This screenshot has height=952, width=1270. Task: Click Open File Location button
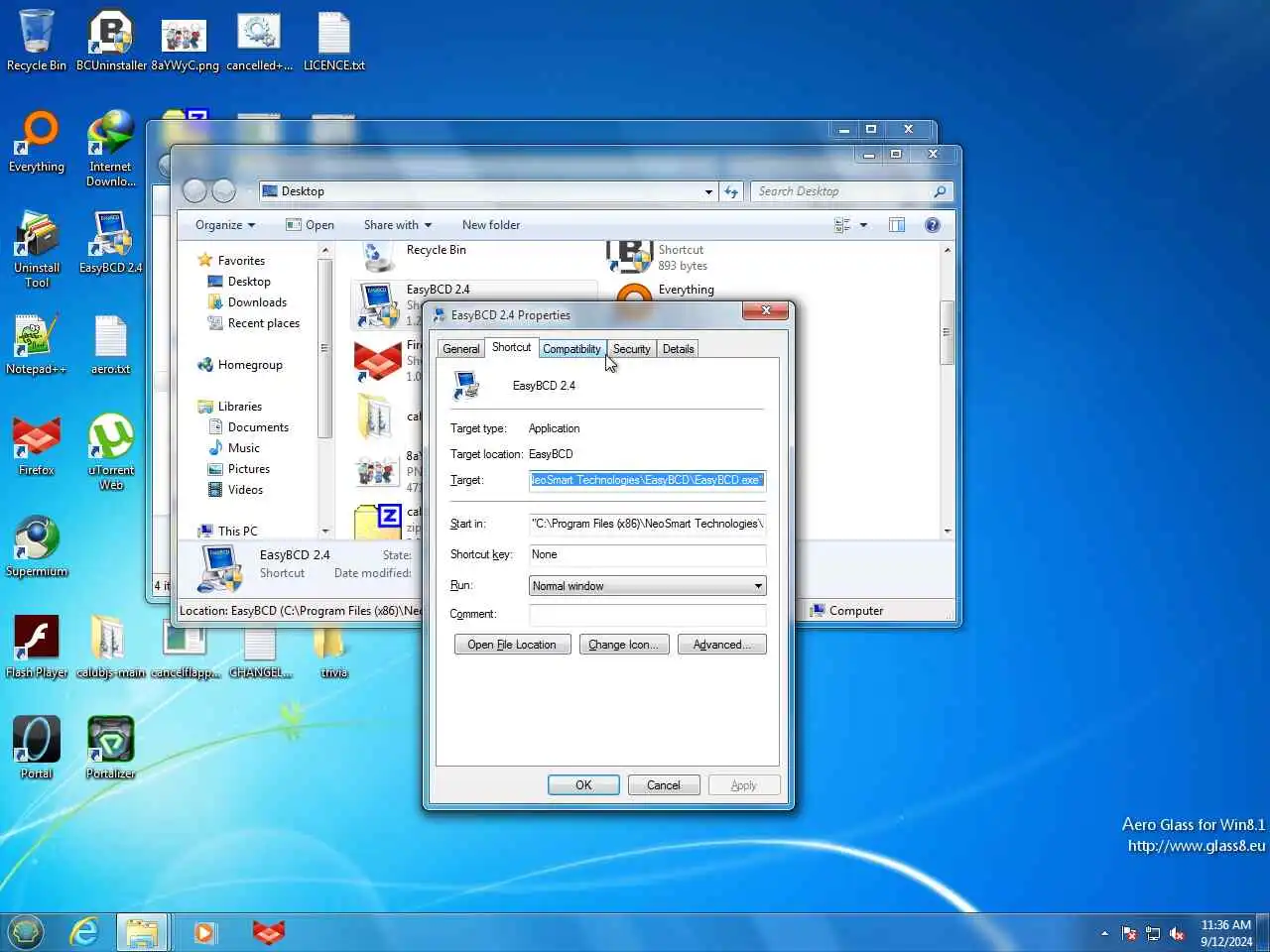pos(512,645)
